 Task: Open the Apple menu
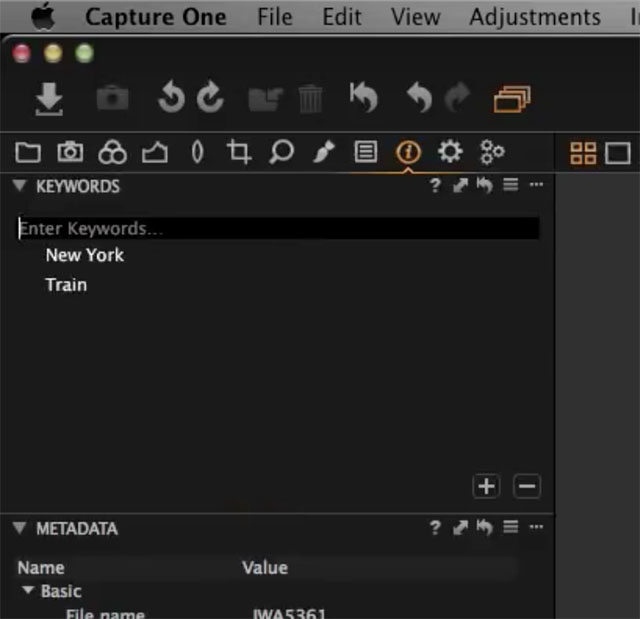pos(43,17)
